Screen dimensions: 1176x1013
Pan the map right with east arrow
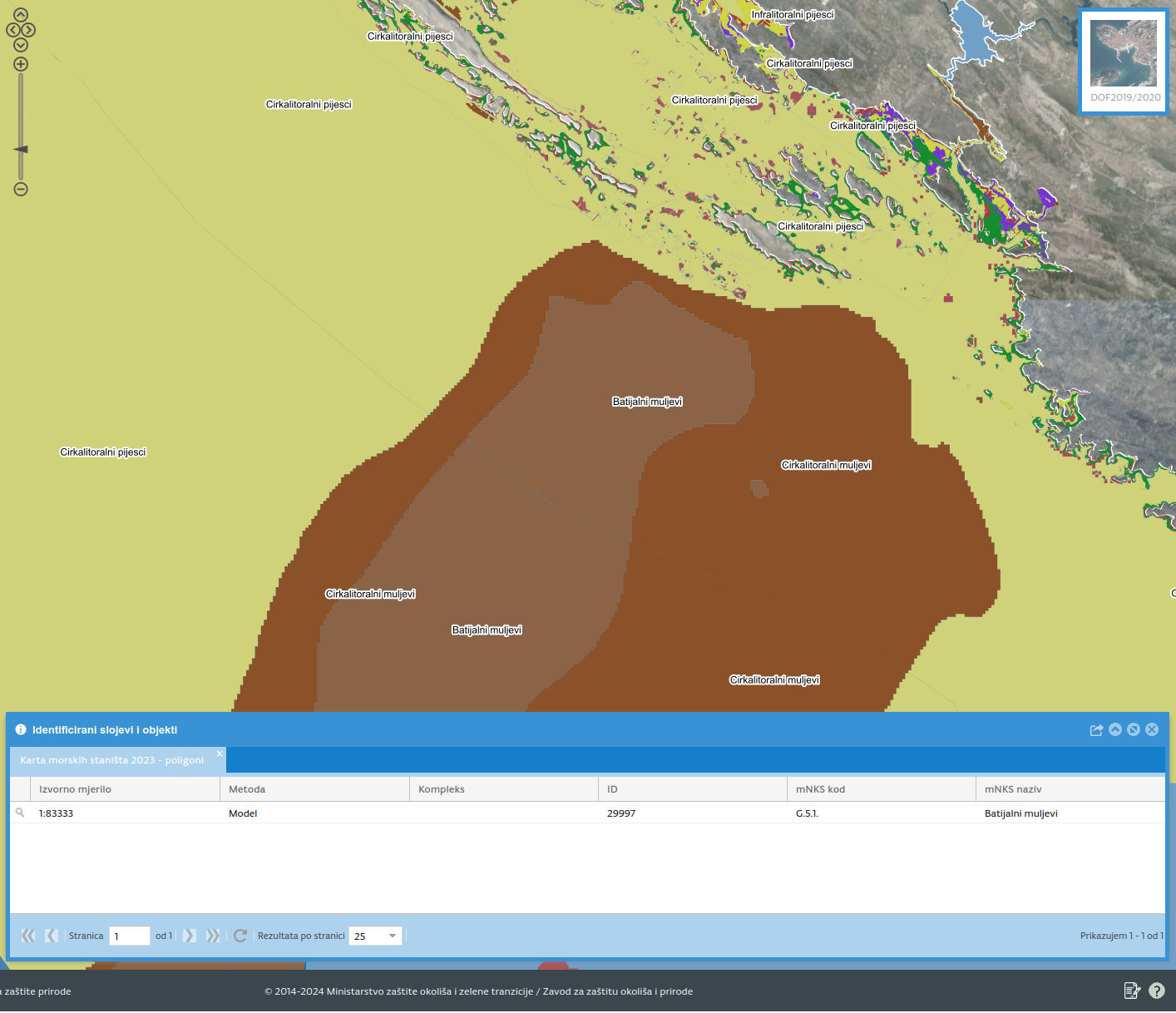[x=29, y=30]
